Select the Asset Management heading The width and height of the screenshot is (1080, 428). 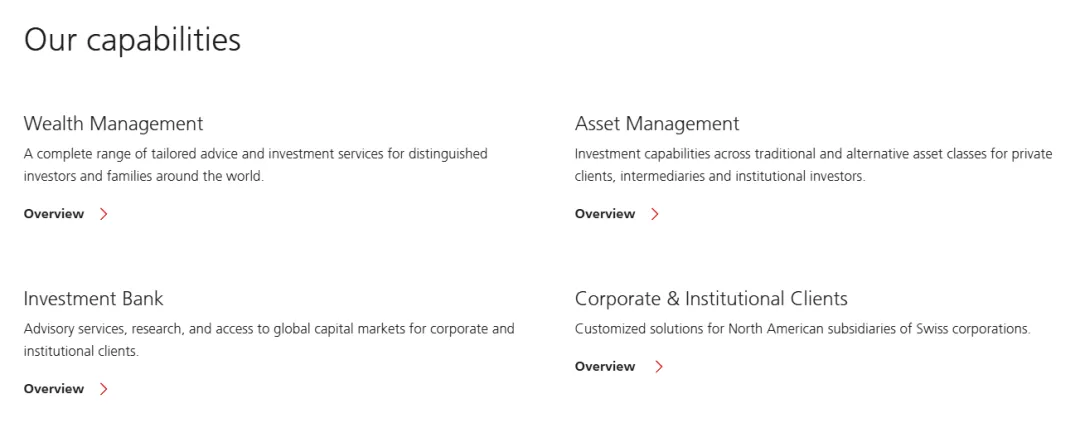(x=657, y=123)
